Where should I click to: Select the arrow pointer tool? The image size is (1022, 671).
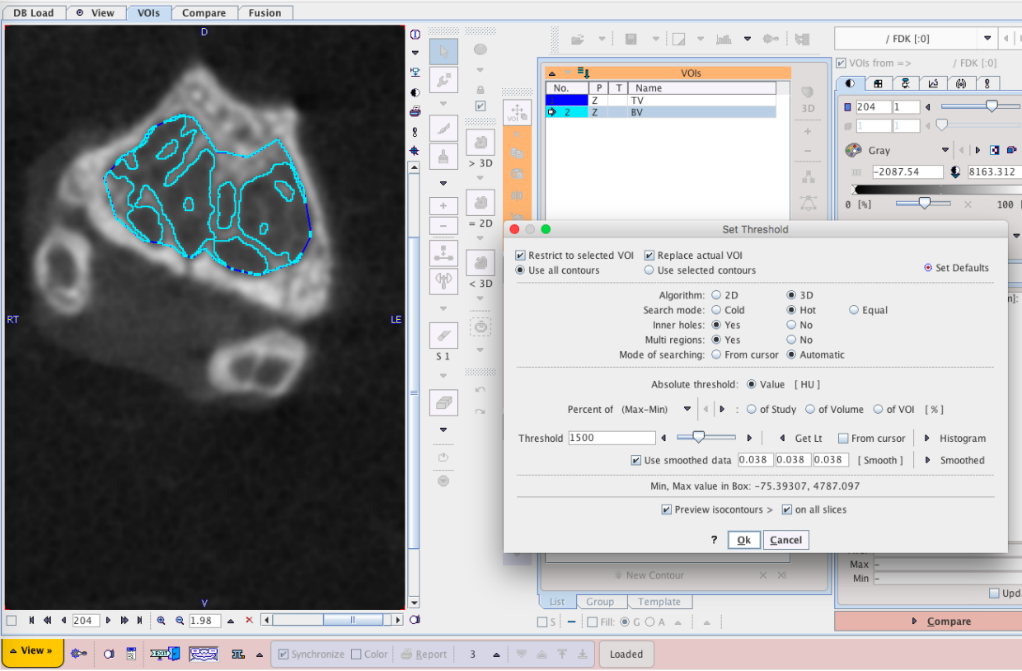pos(444,50)
